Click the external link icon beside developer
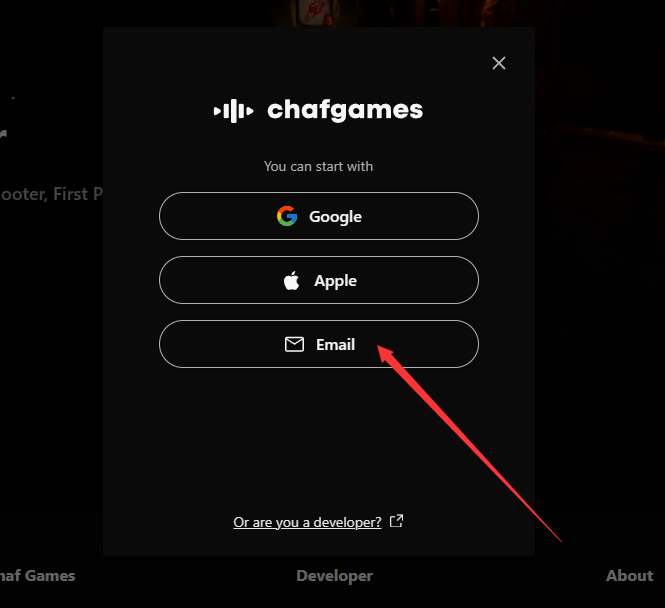 pos(397,521)
